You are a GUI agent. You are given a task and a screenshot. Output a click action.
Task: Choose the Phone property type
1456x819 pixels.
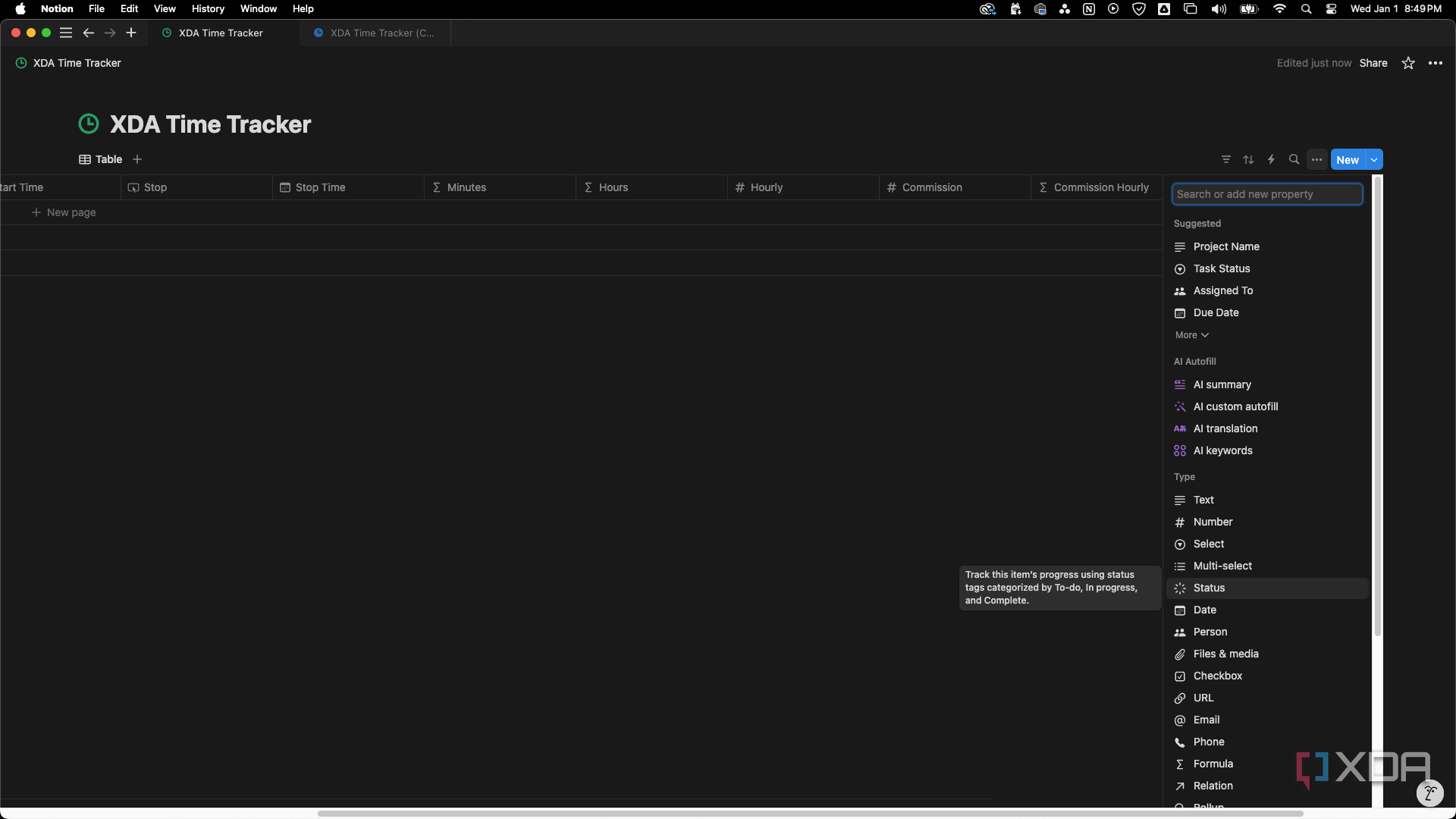point(1267,742)
